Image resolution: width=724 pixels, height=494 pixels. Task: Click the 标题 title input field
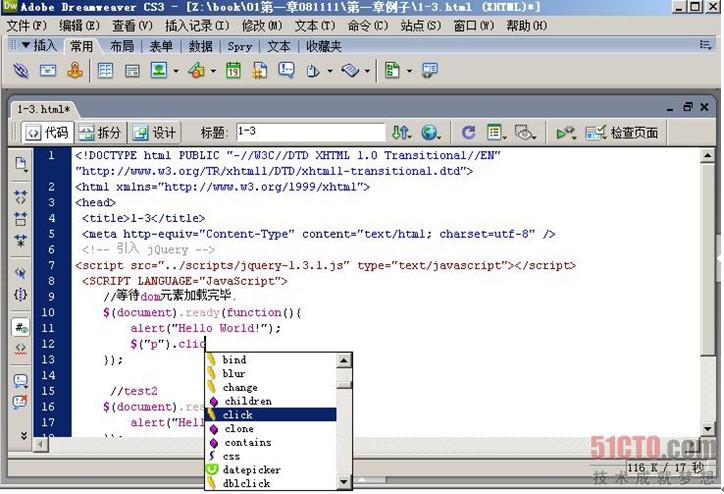tap(310, 132)
